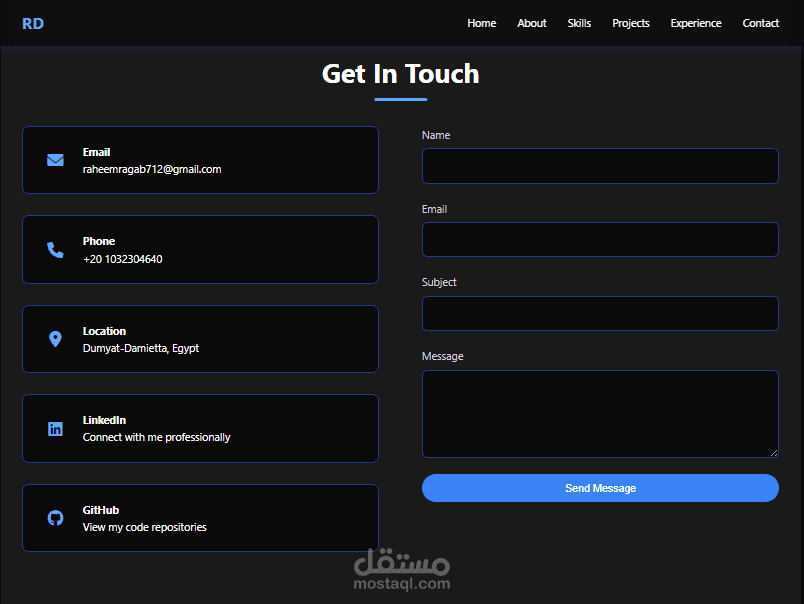
Task: Click inside the Message textarea
Action: [x=600, y=414]
